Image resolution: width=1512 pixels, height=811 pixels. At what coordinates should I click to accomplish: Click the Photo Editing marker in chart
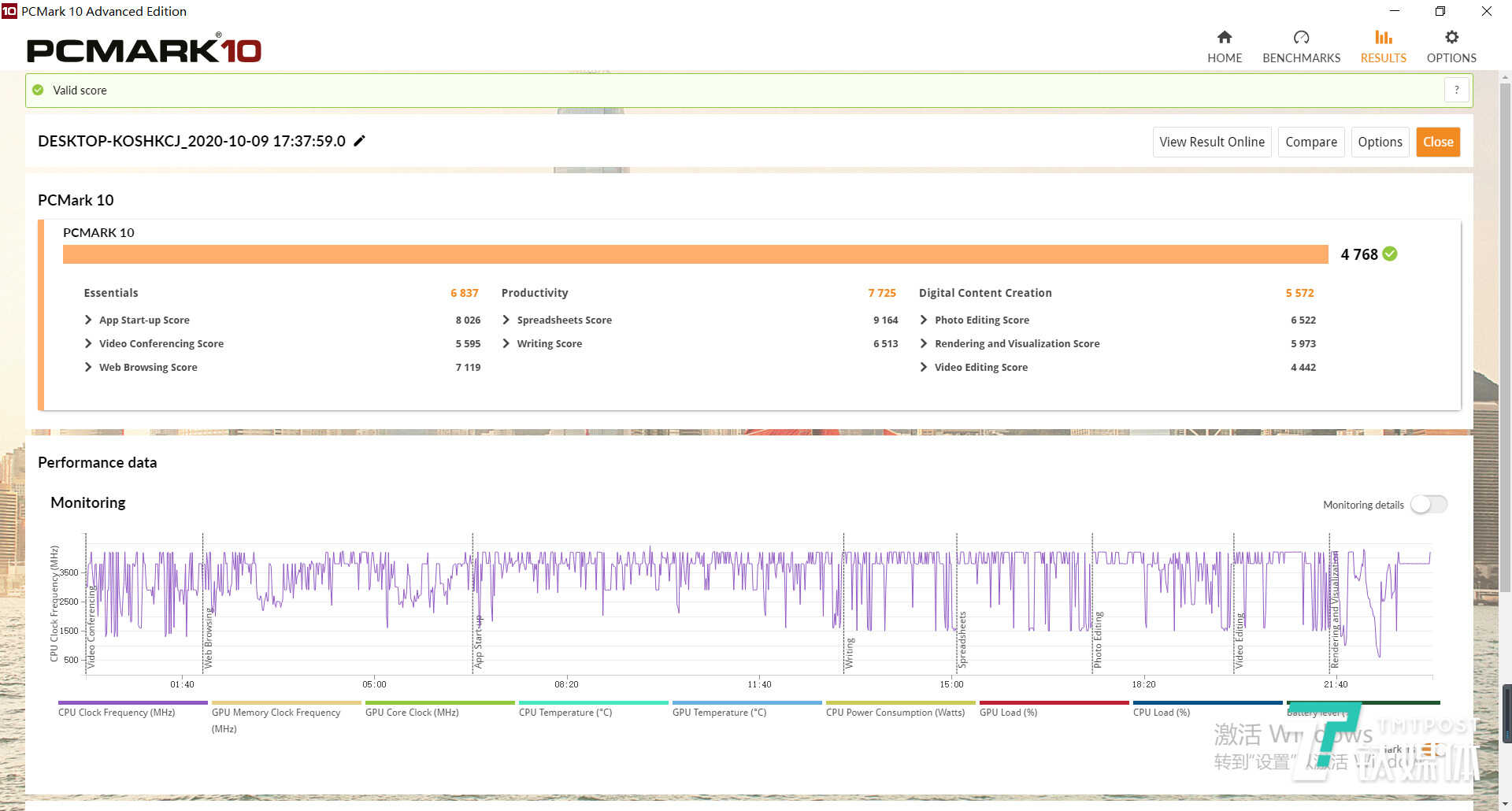coord(1098,639)
